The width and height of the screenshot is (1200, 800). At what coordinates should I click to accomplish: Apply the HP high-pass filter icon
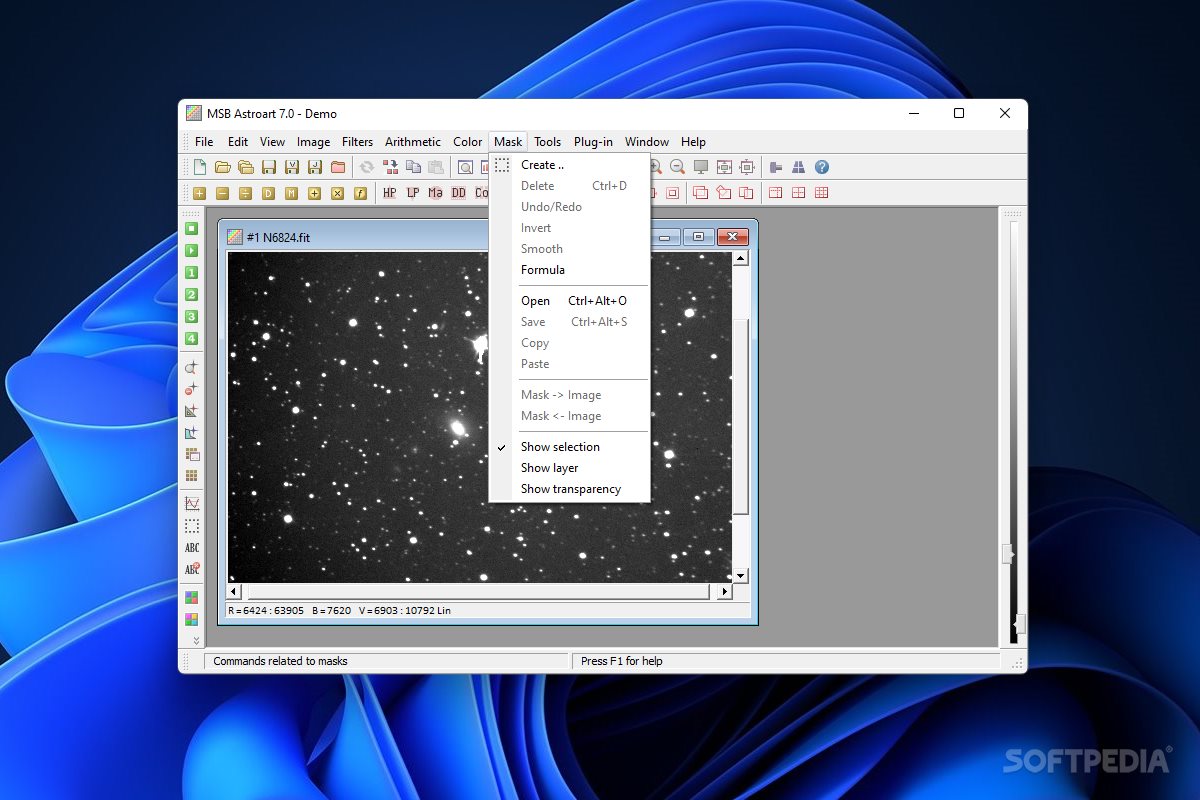coord(389,193)
